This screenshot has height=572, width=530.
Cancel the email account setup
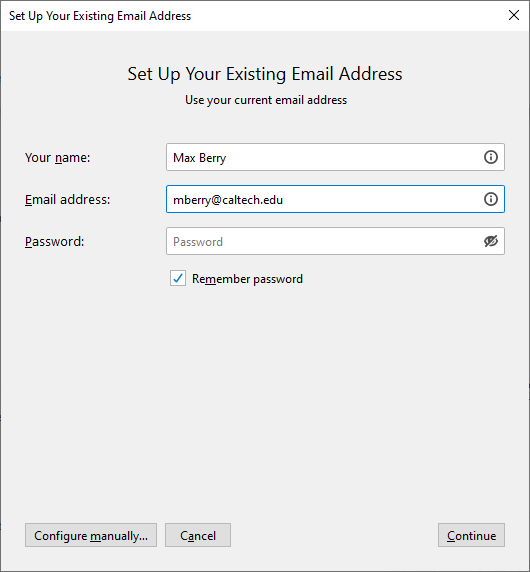click(x=198, y=535)
